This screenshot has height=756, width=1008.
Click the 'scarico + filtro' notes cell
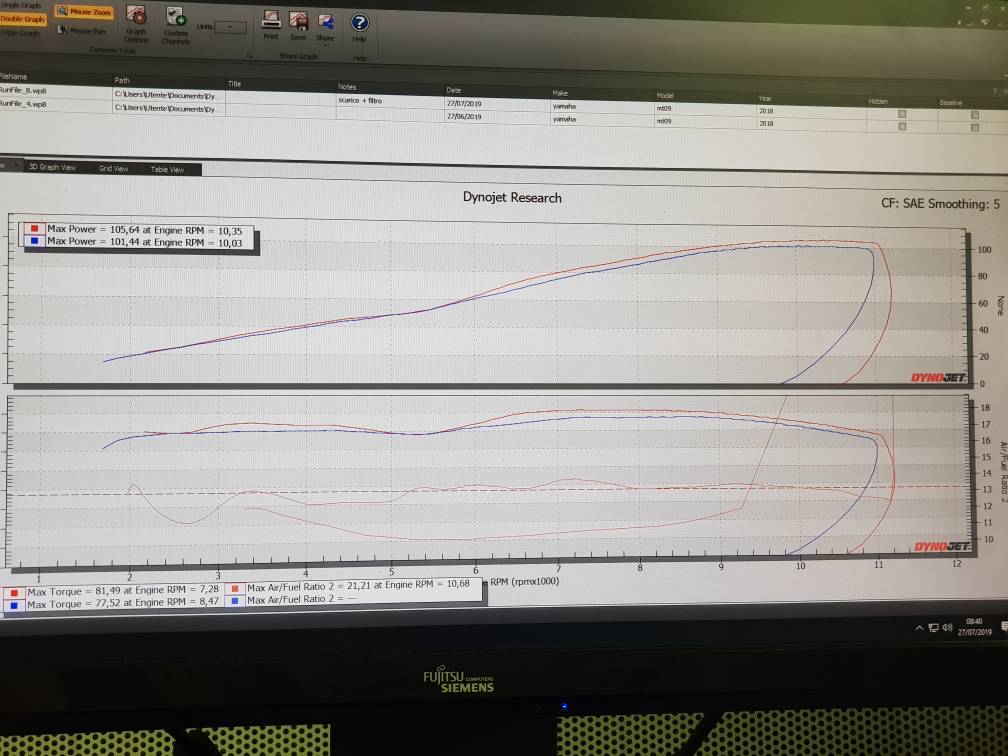point(360,100)
